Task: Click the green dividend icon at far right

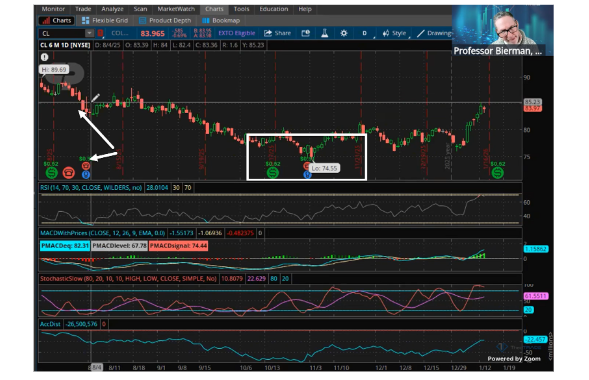Action: tap(497, 172)
